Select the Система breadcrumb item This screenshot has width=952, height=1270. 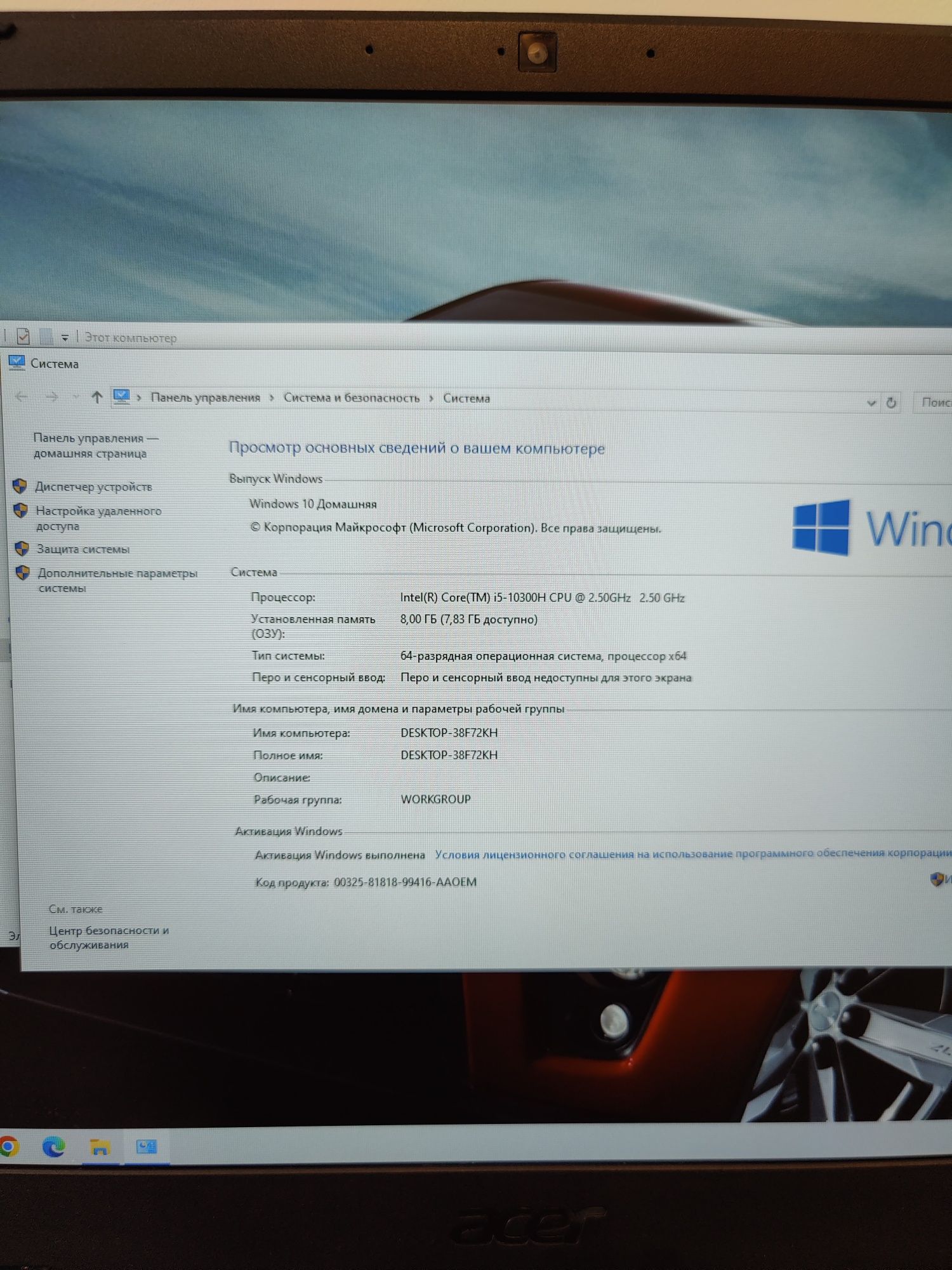pyautogui.click(x=466, y=399)
